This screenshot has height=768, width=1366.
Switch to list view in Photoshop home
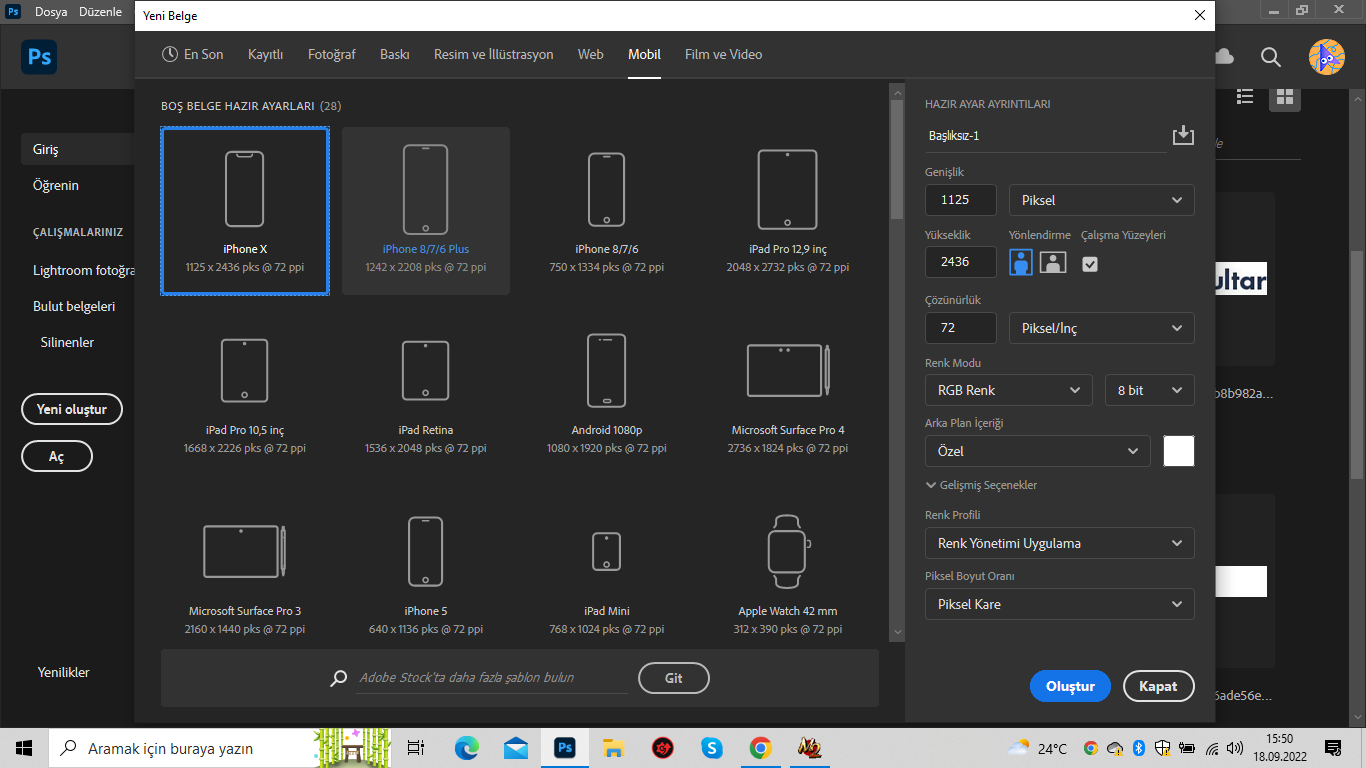point(1245,96)
